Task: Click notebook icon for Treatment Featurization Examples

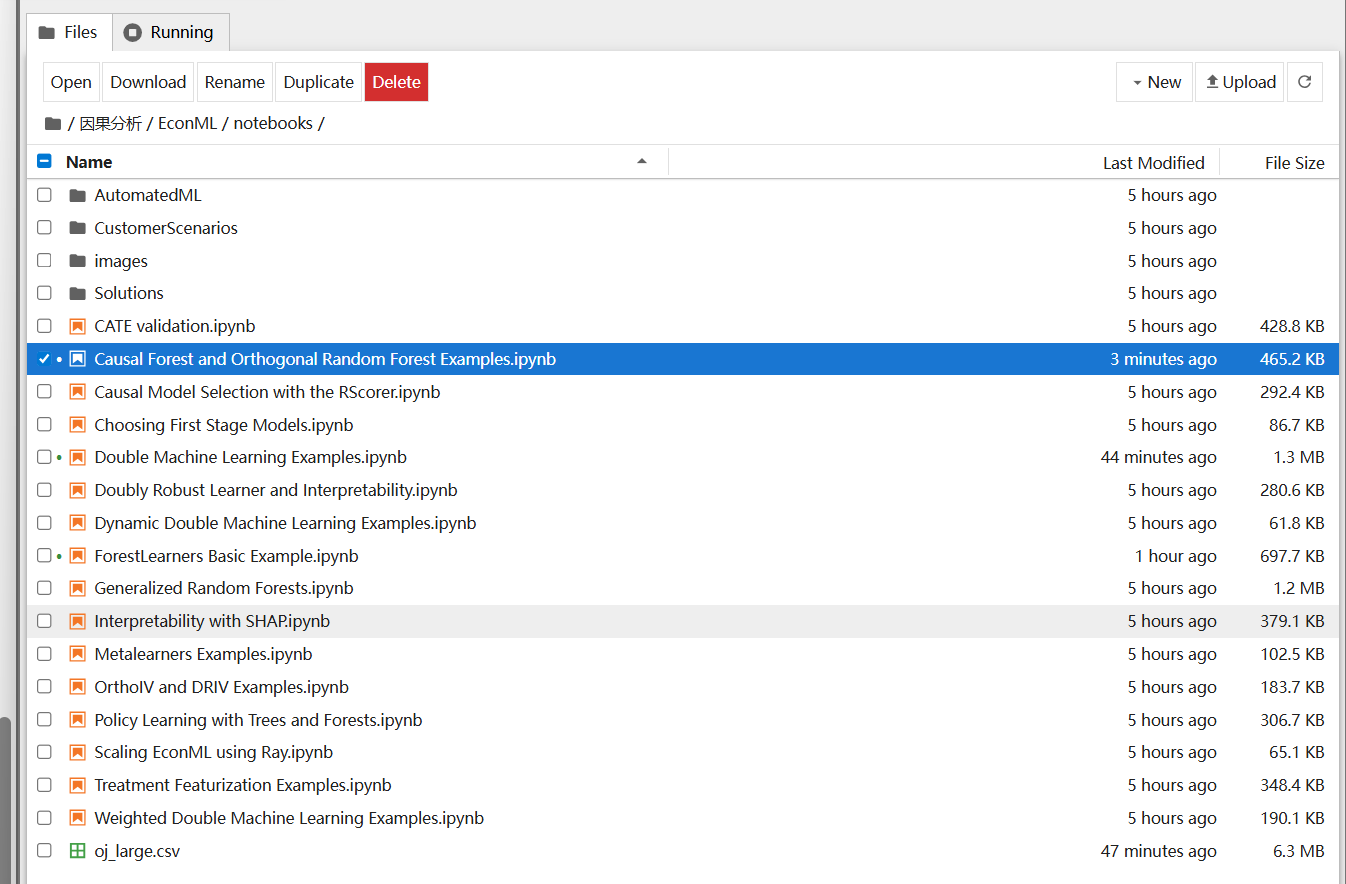Action: (77, 785)
